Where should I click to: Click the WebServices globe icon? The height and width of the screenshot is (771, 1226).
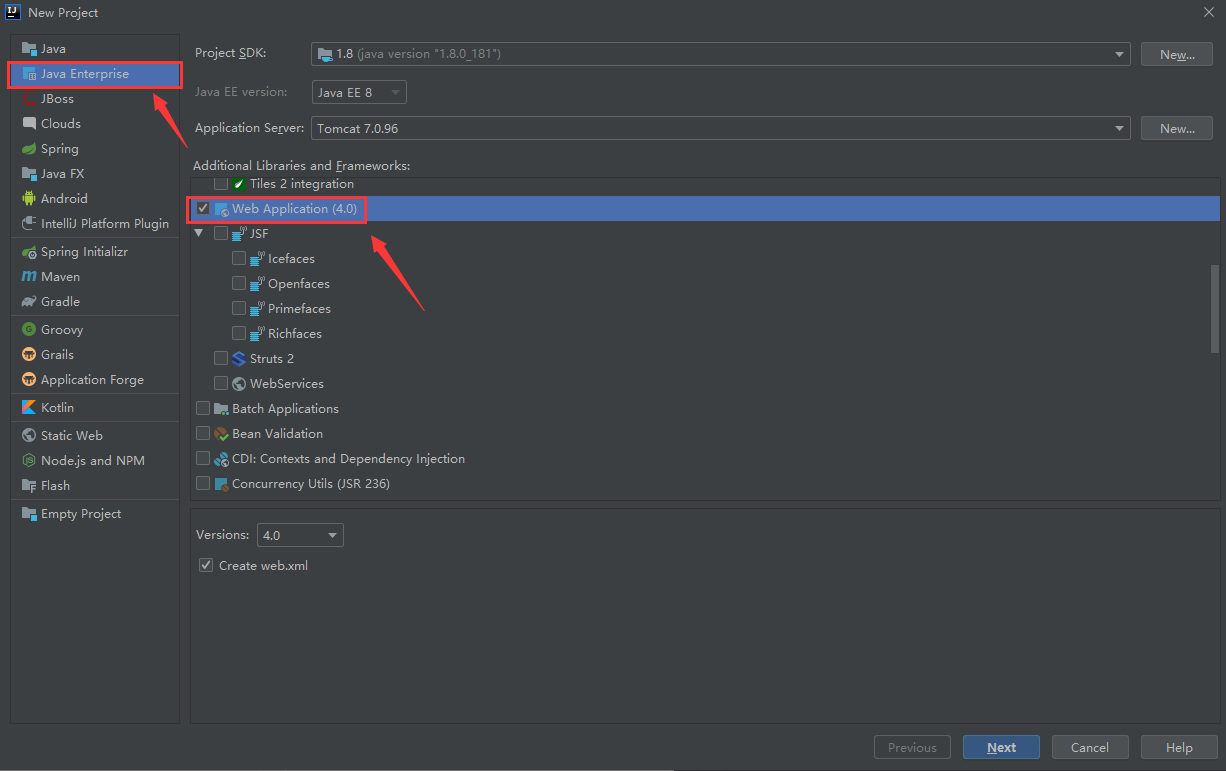coord(239,384)
